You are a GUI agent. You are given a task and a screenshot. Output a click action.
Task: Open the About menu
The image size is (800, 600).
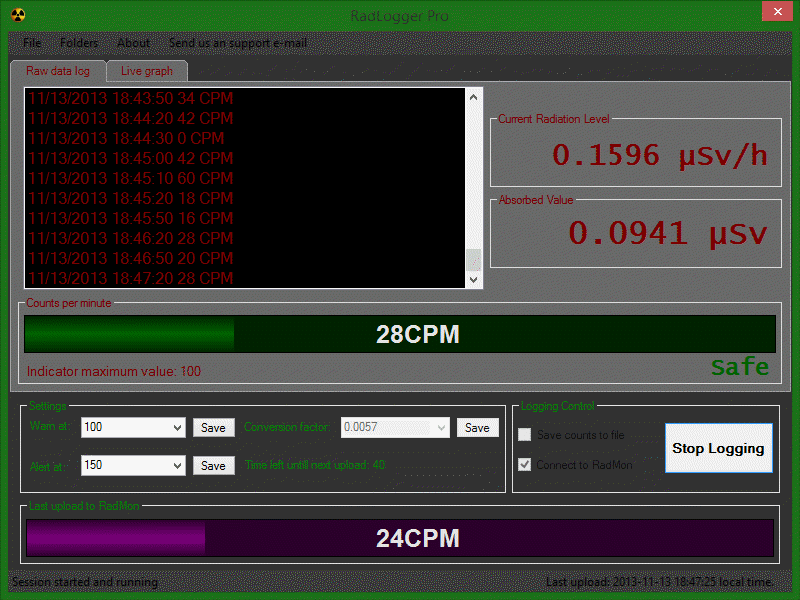pos(133,43)
